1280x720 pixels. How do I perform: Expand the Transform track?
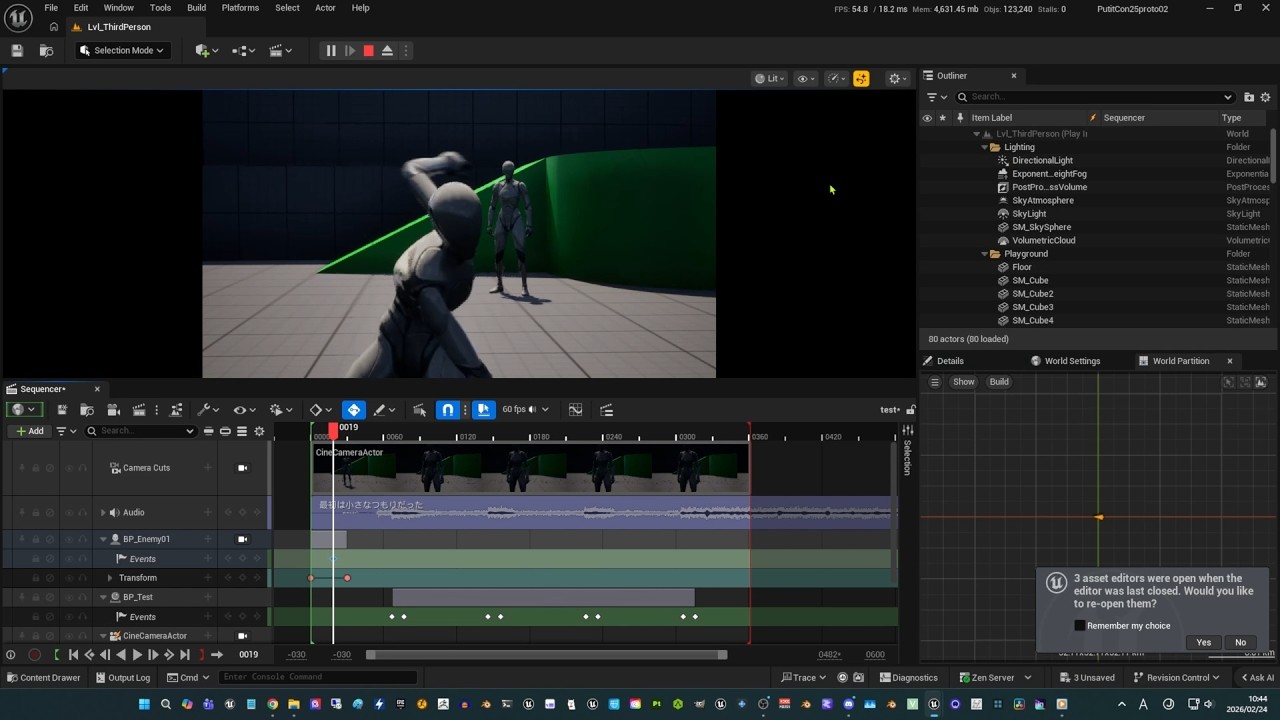pyautogui.click(x=110, y=578)
